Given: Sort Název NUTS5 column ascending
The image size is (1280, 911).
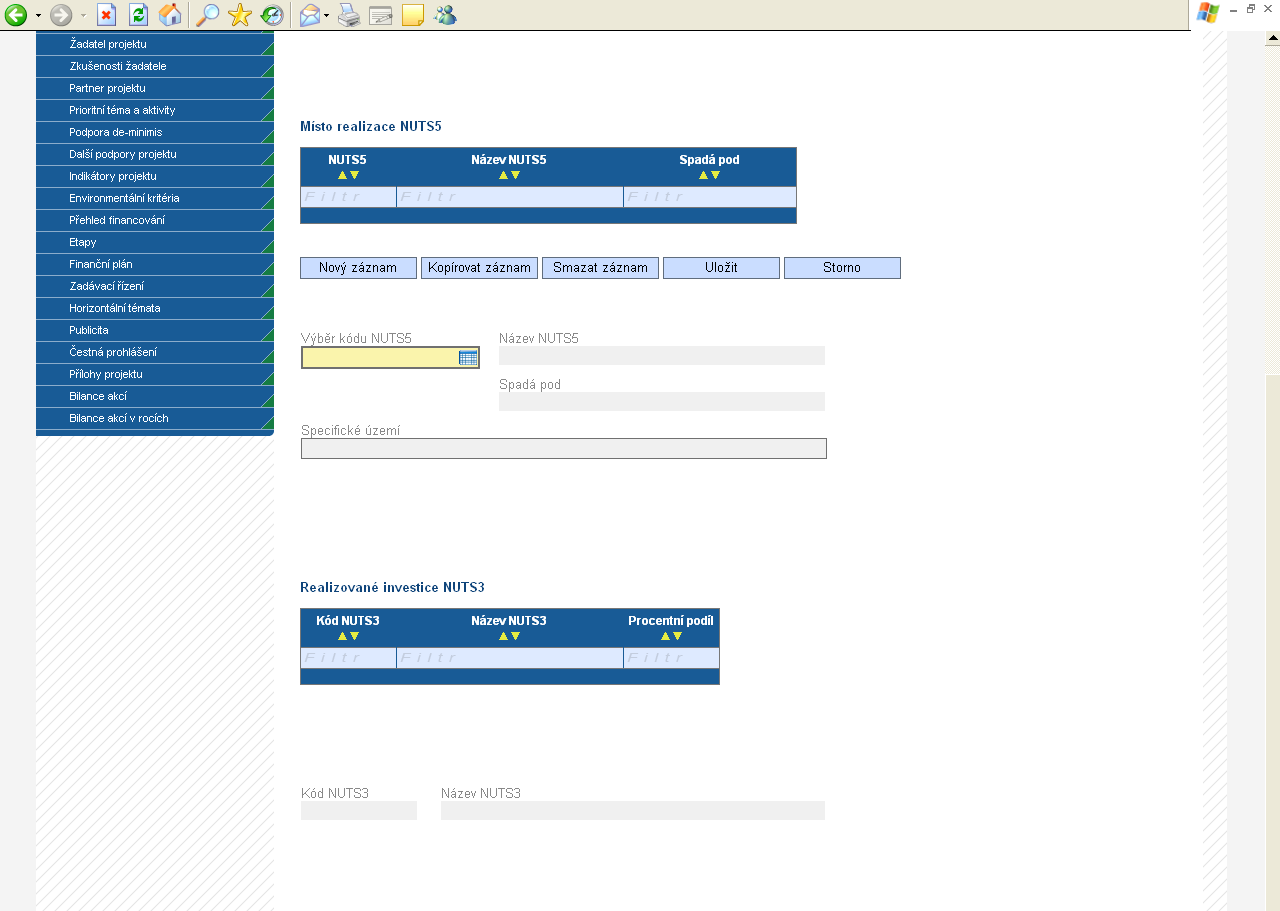Looking at the screenshot, I should (503, 175).
